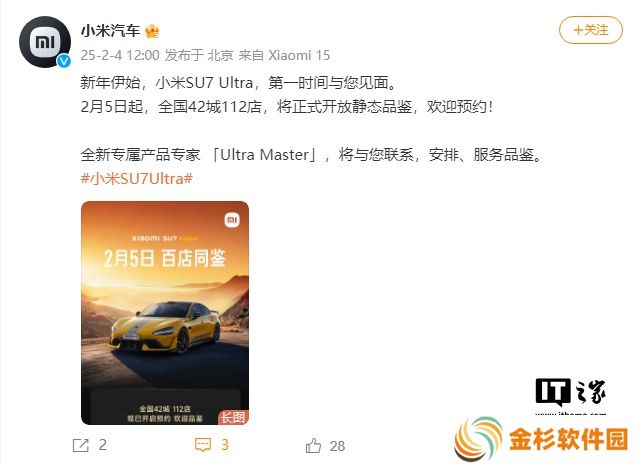Click the blue verified badge on avatar

click(63, 61)
